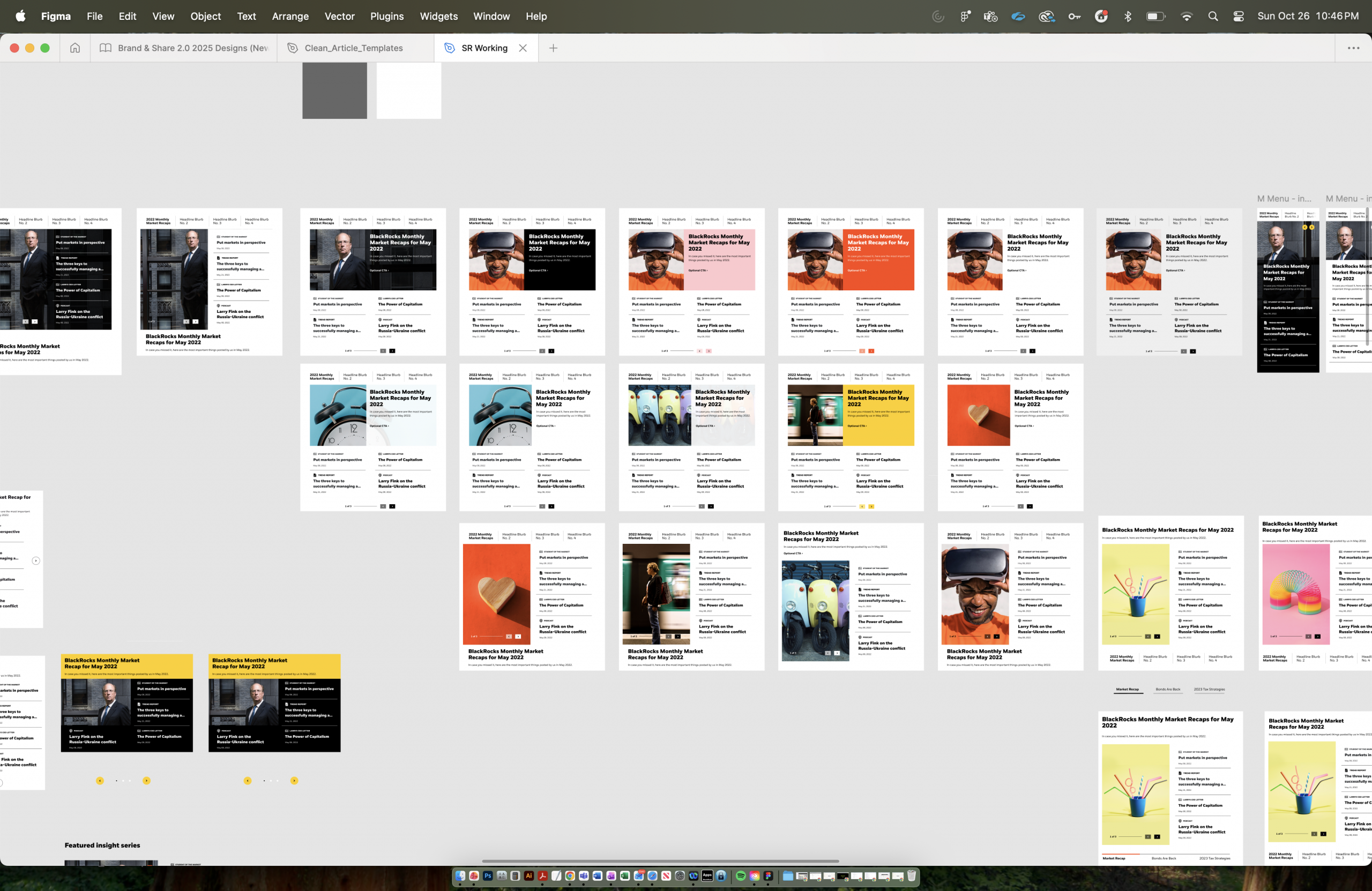Open the View menu
This screenshot has height=891, width=1372.
point(163,16)
